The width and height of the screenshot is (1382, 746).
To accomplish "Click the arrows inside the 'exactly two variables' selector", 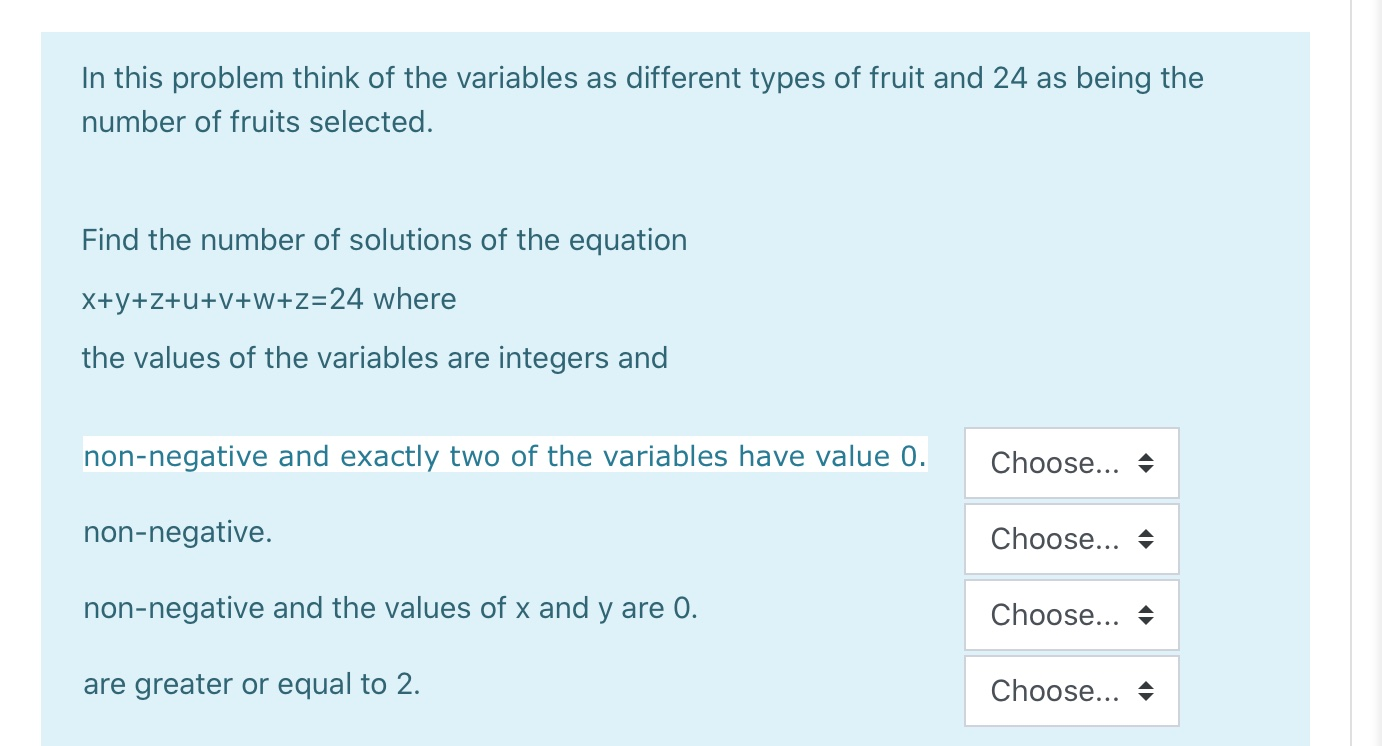I will tap(1146, 463).
